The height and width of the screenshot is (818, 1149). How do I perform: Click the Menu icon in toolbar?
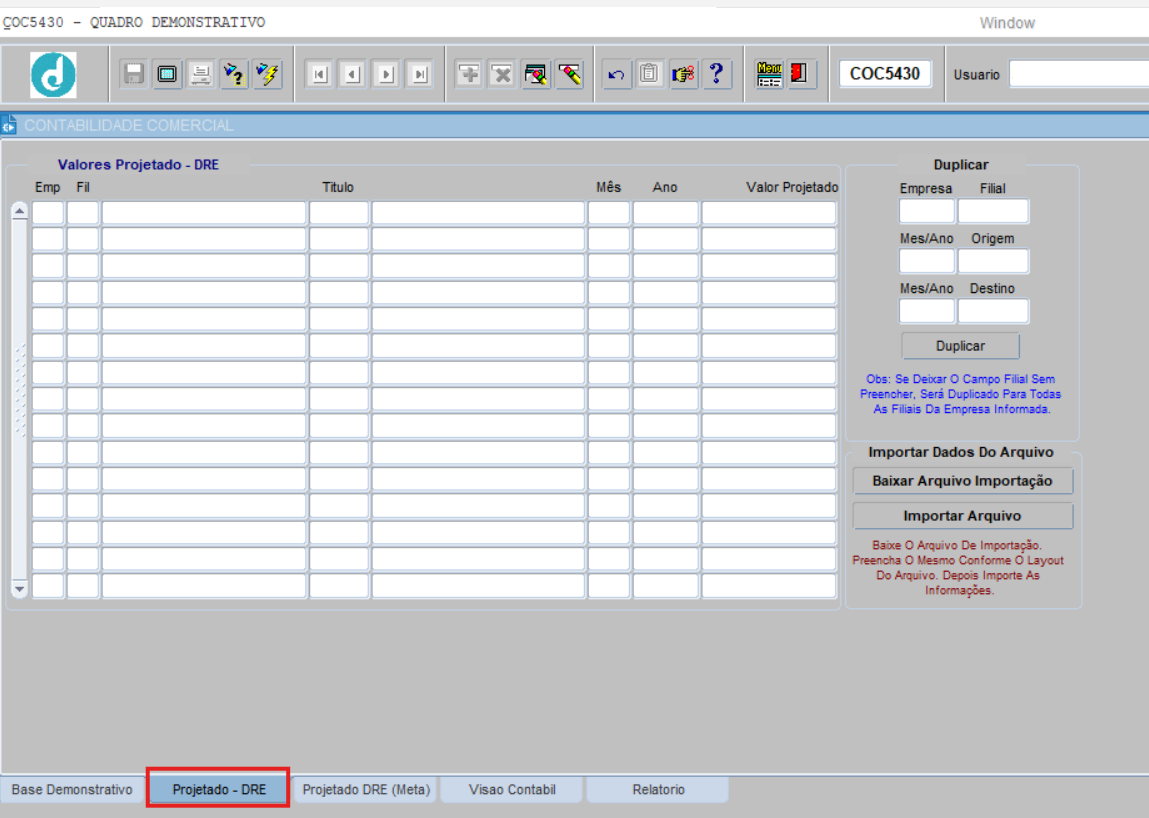click(769, 74)
